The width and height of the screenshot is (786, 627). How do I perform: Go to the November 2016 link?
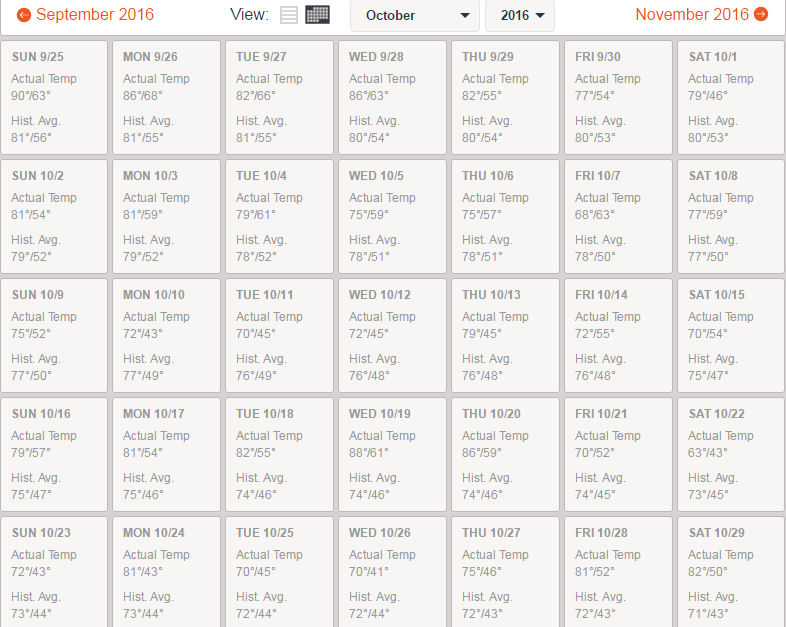pyautogui.click(x=692, y=15)
